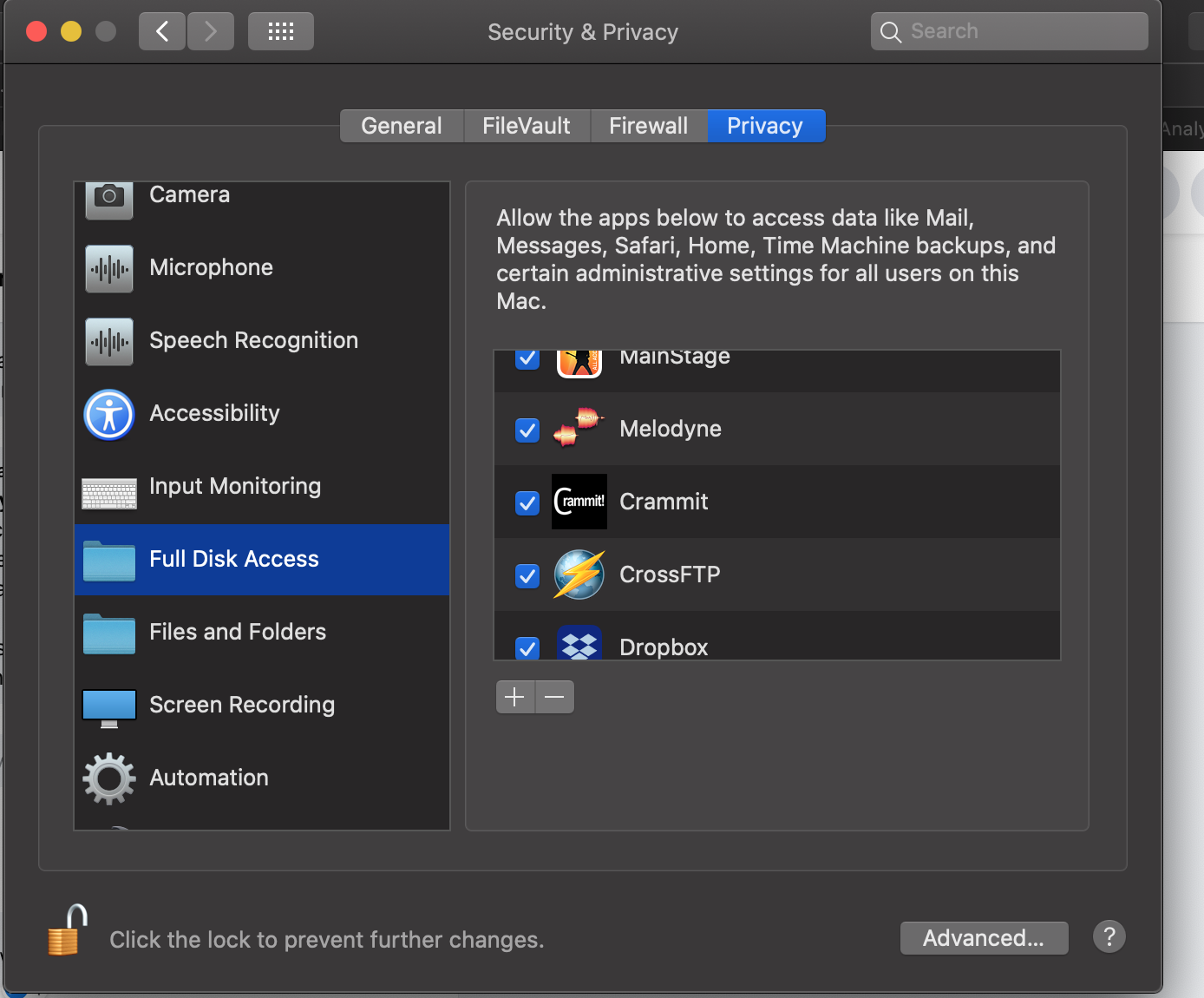This screenshot has height=998, width=1204.
Task: Open the FileVault tab
Action: (527, 126)
